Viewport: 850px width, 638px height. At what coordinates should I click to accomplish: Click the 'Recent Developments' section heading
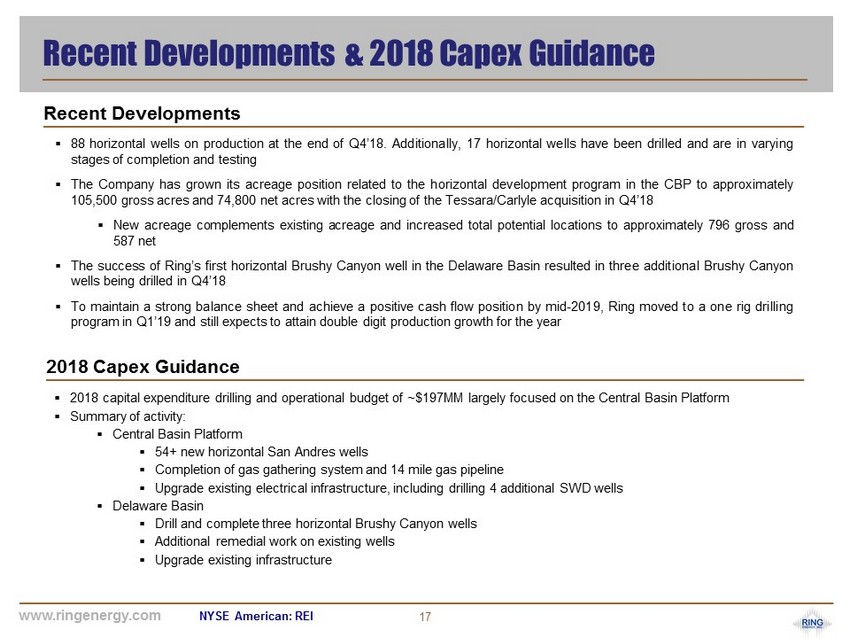pos(142,113)
